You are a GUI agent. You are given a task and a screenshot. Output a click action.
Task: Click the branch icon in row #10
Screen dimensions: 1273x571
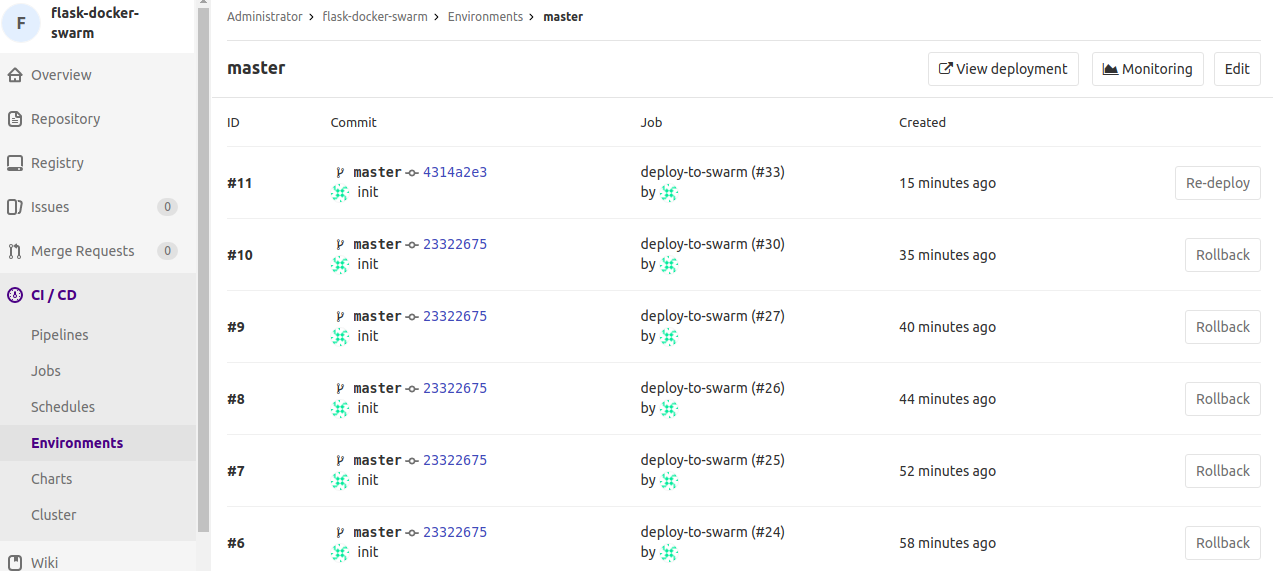point(340,244)
